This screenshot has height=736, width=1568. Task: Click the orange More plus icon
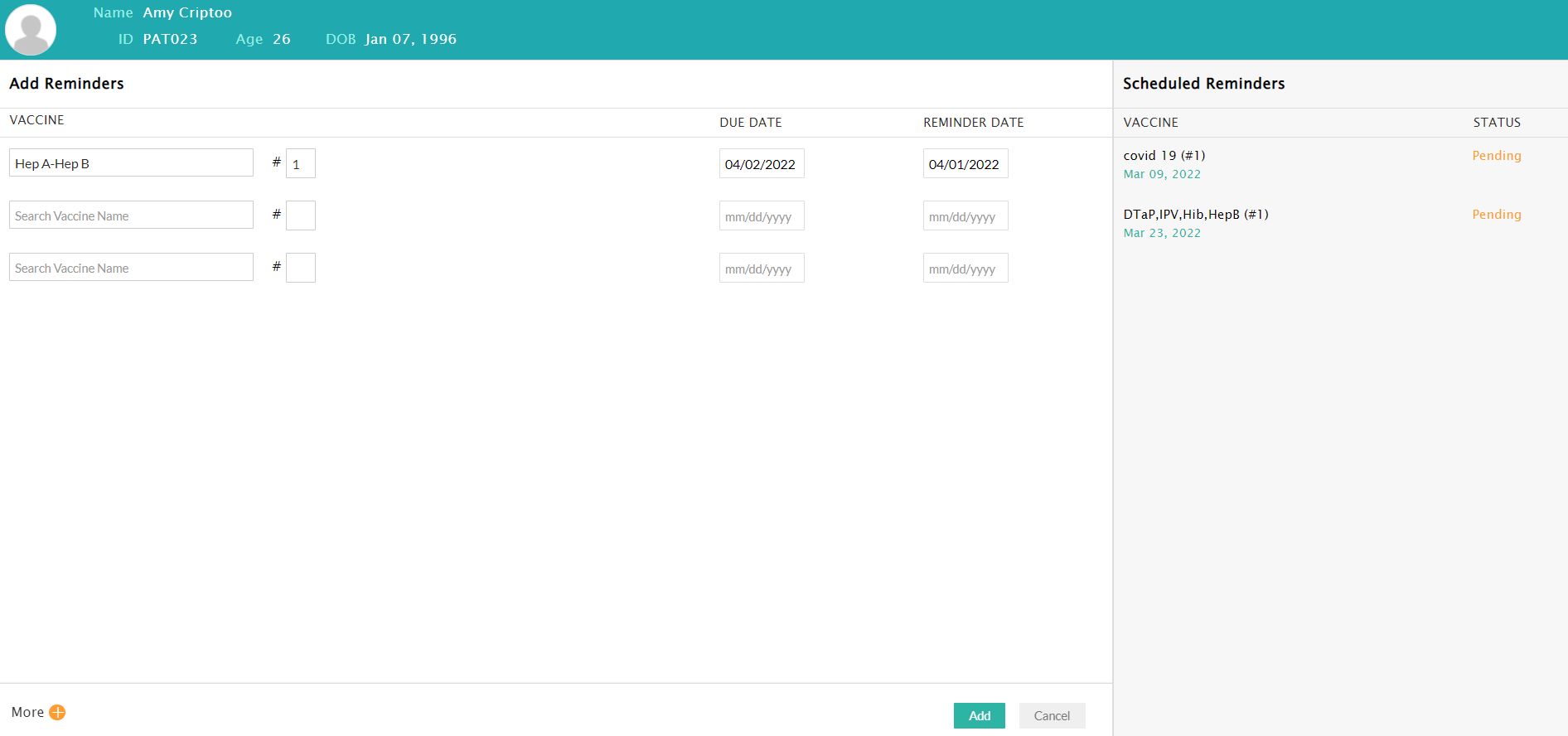click(x=57, y=712)
